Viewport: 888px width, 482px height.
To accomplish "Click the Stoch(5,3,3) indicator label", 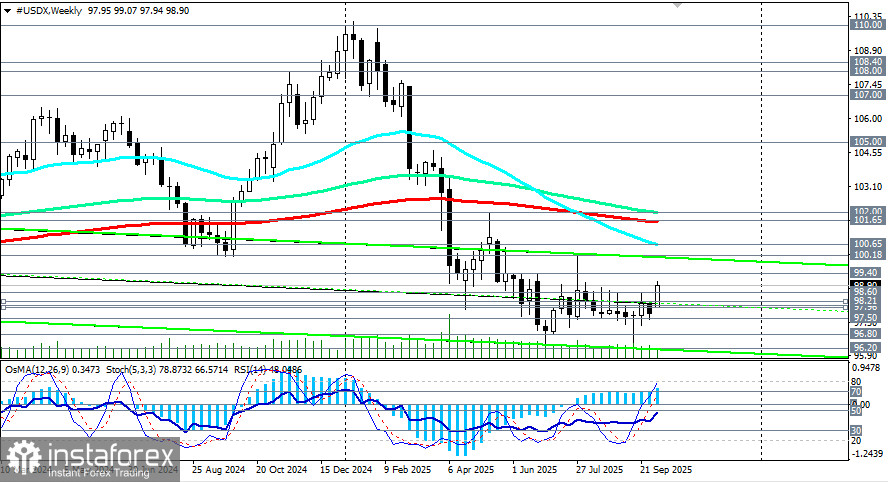I will pyautogui.click(x=131, y=370).
